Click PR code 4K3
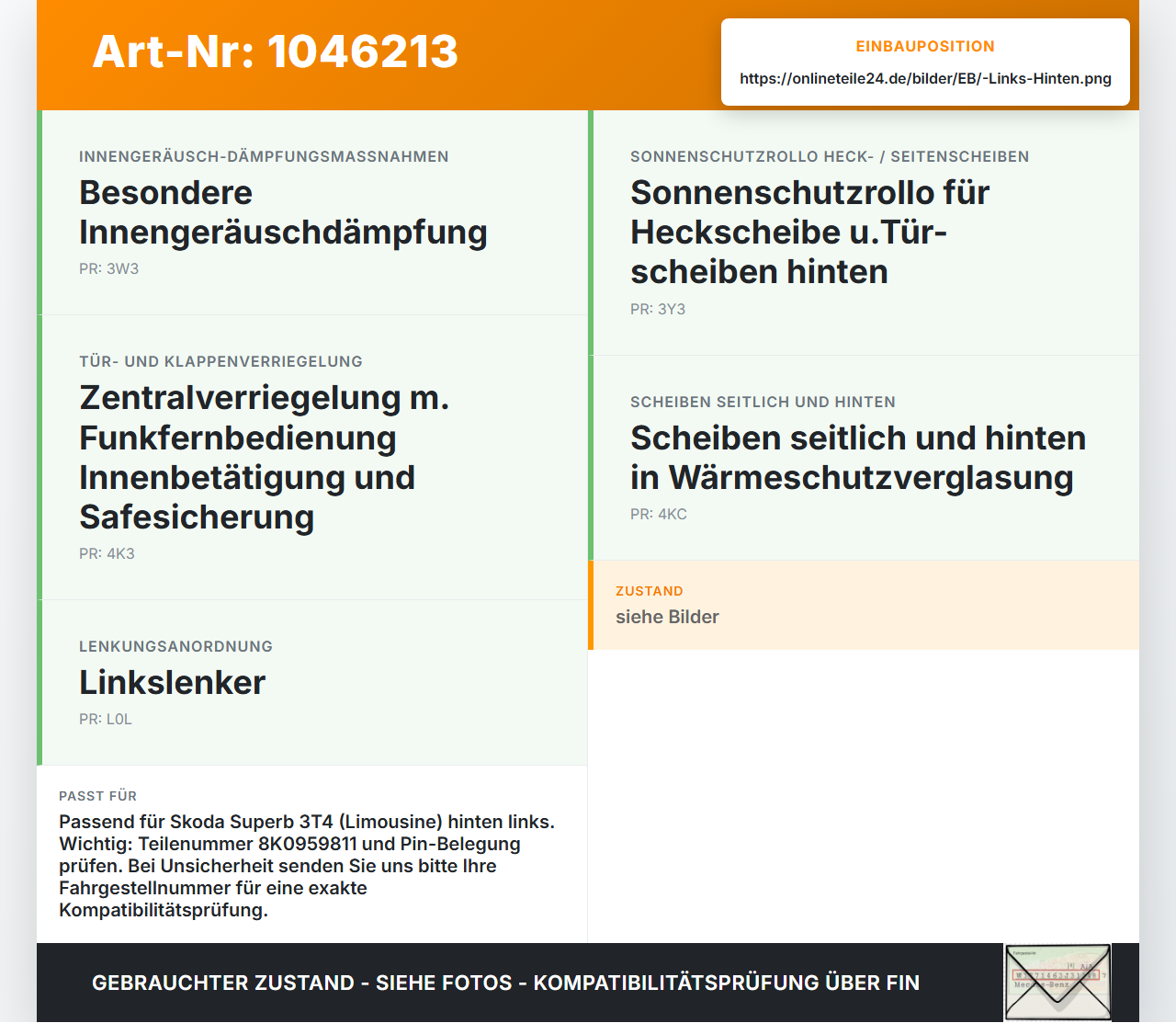The height and width of the screenshot is (1023, 1176). click(x=107, y=553)
